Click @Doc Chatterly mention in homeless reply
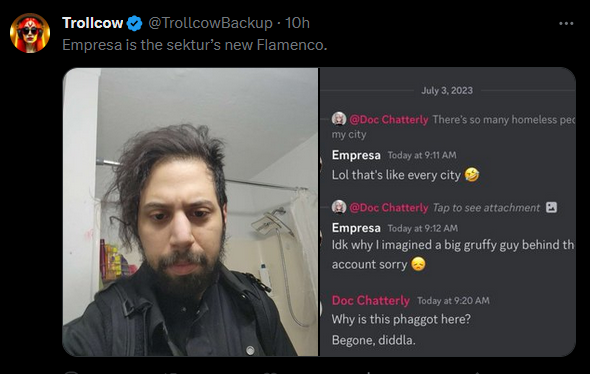Image resolution: width=590 pixels, height=374 pixels. tap(389, 119)
